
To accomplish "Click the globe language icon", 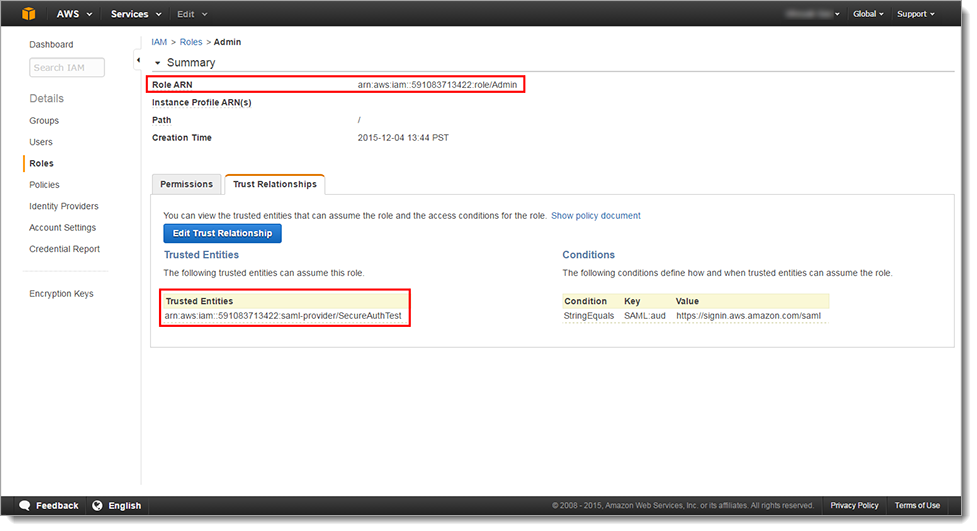I will coord(98,506).
